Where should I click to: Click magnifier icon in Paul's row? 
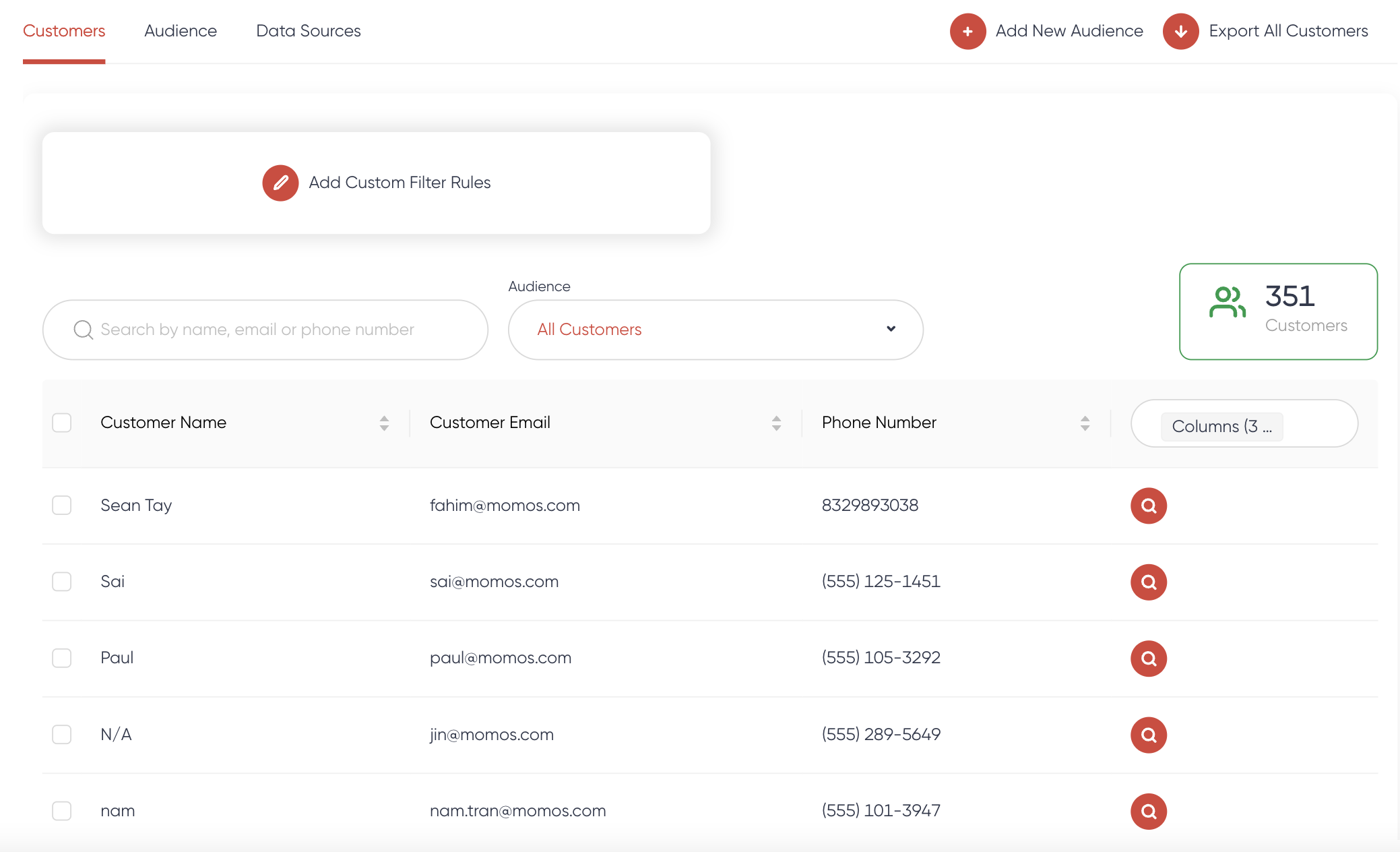coord(1148,658)
